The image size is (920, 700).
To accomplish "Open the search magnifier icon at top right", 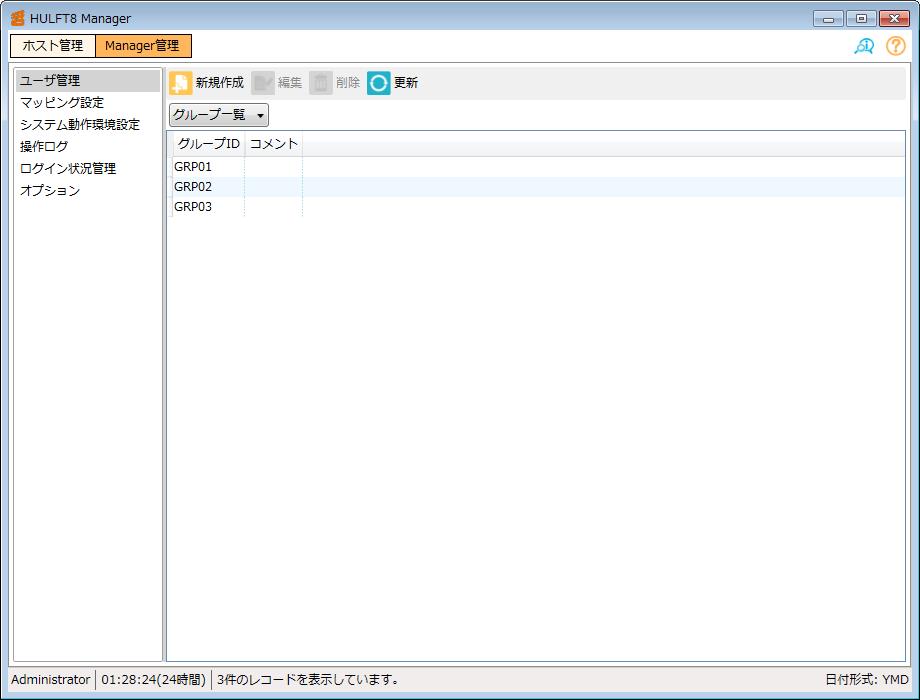I will (x=864, y=46).
